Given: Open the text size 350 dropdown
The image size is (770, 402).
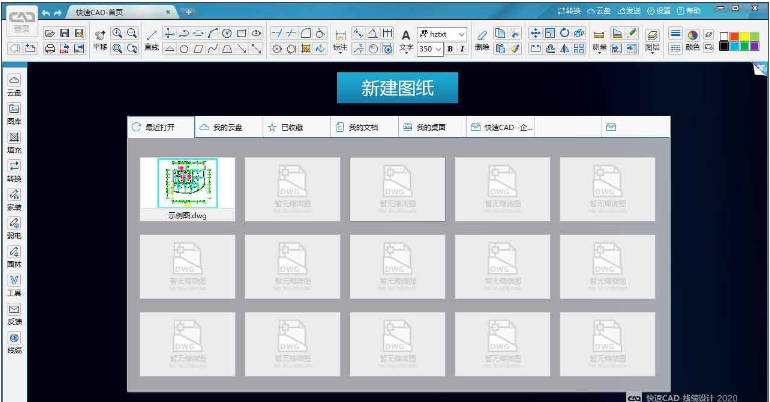Looking at the screenshot, I should [437, 48].
